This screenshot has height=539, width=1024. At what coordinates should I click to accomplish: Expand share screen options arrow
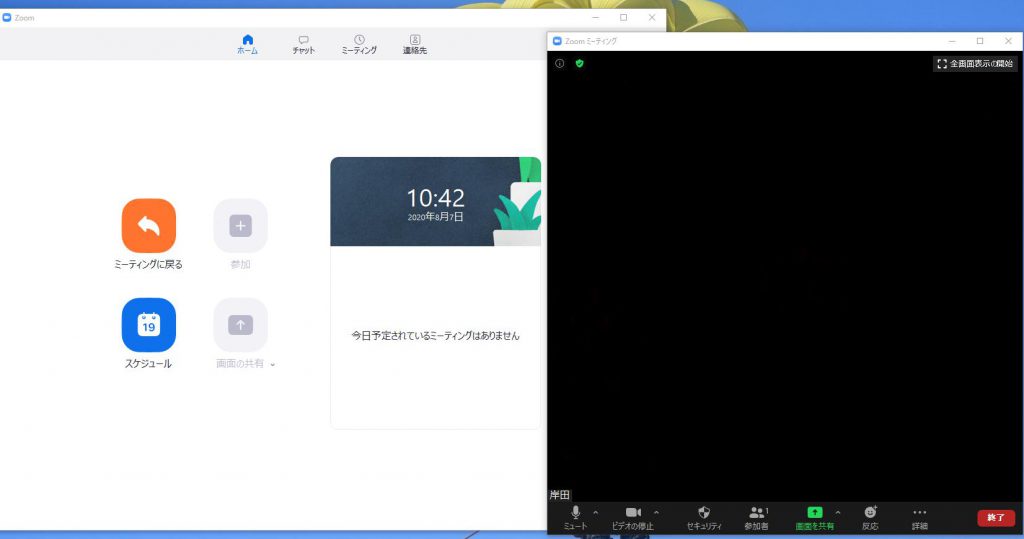pos(837,512)
